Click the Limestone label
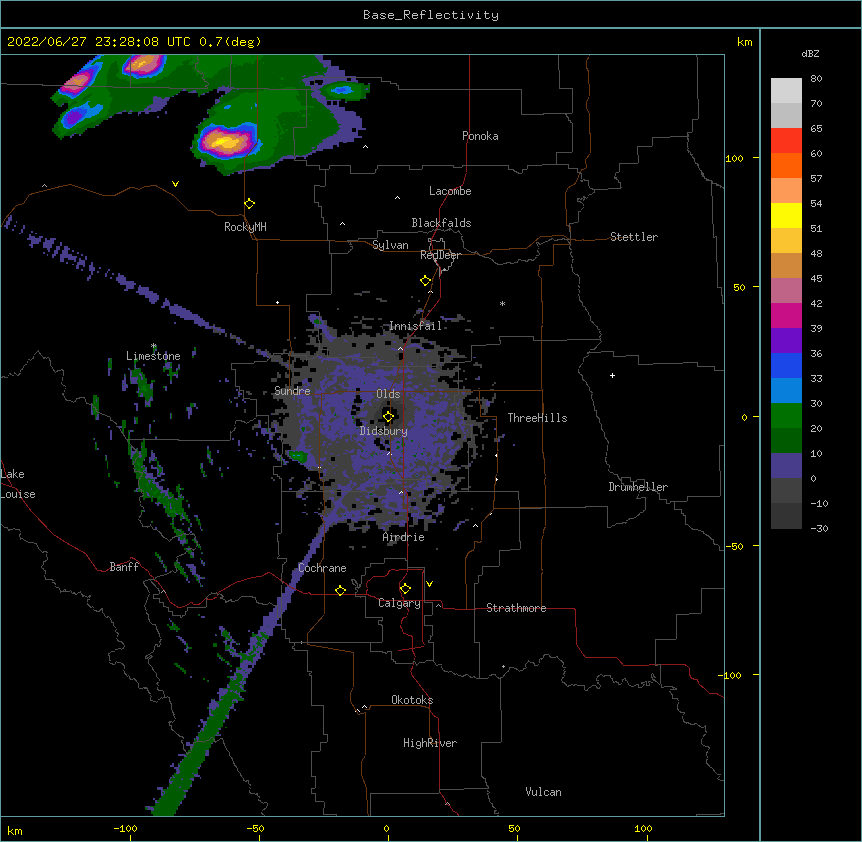Image resolution: width=862 pixels, height=842 pixels. tap(153, 356)
